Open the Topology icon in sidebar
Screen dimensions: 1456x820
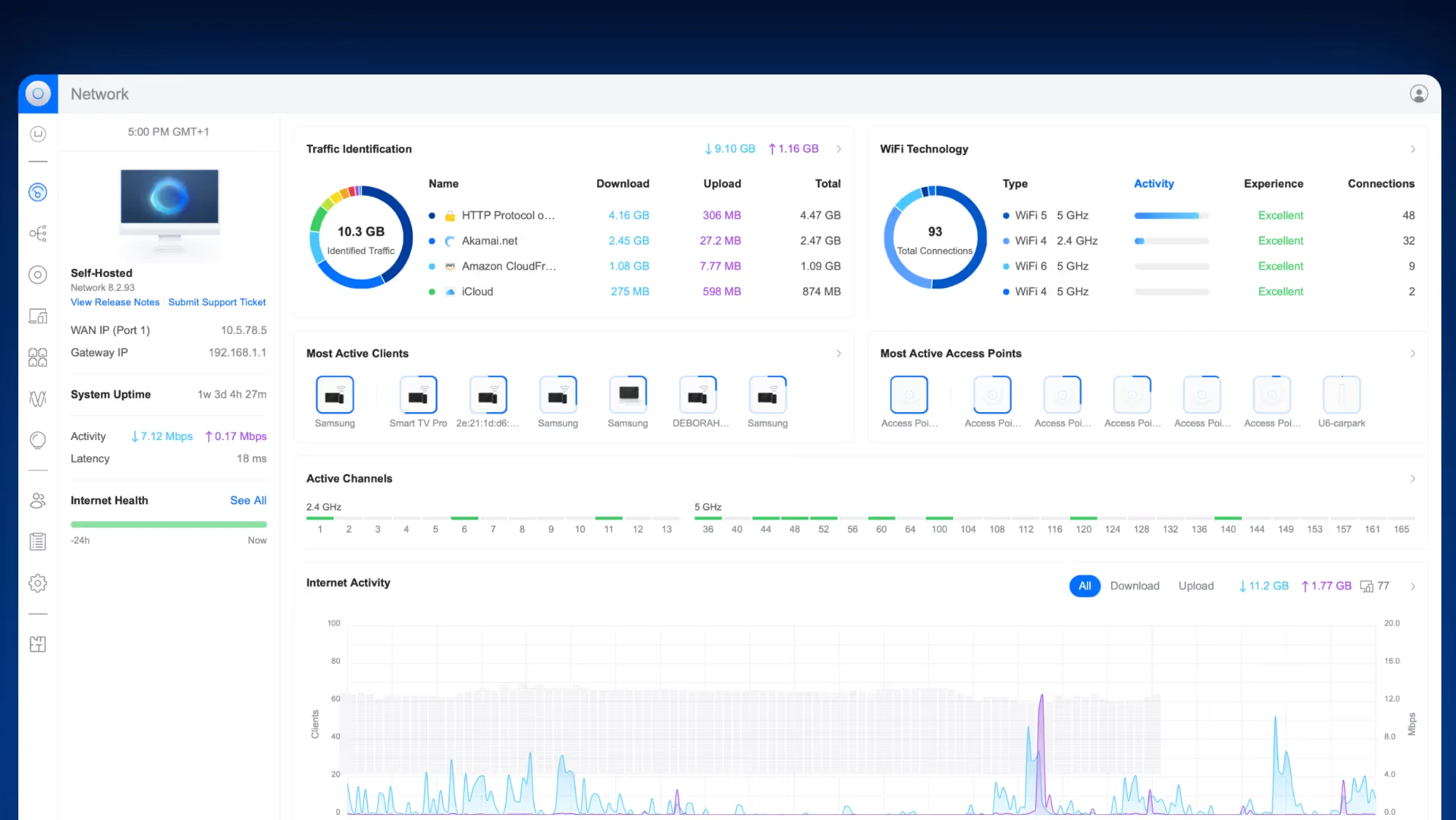(x=38, y=233)
